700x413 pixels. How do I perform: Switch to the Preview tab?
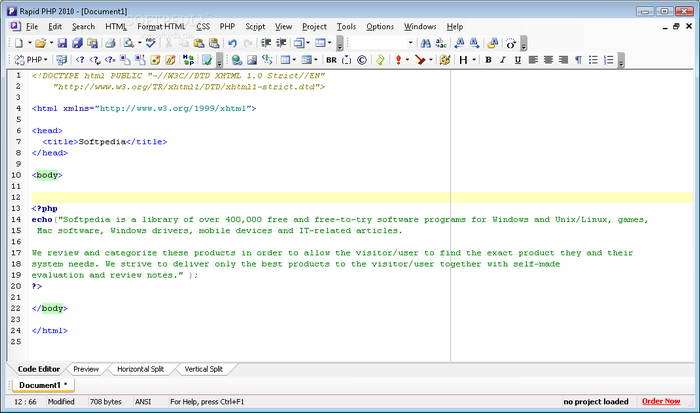tap(86, 369)
